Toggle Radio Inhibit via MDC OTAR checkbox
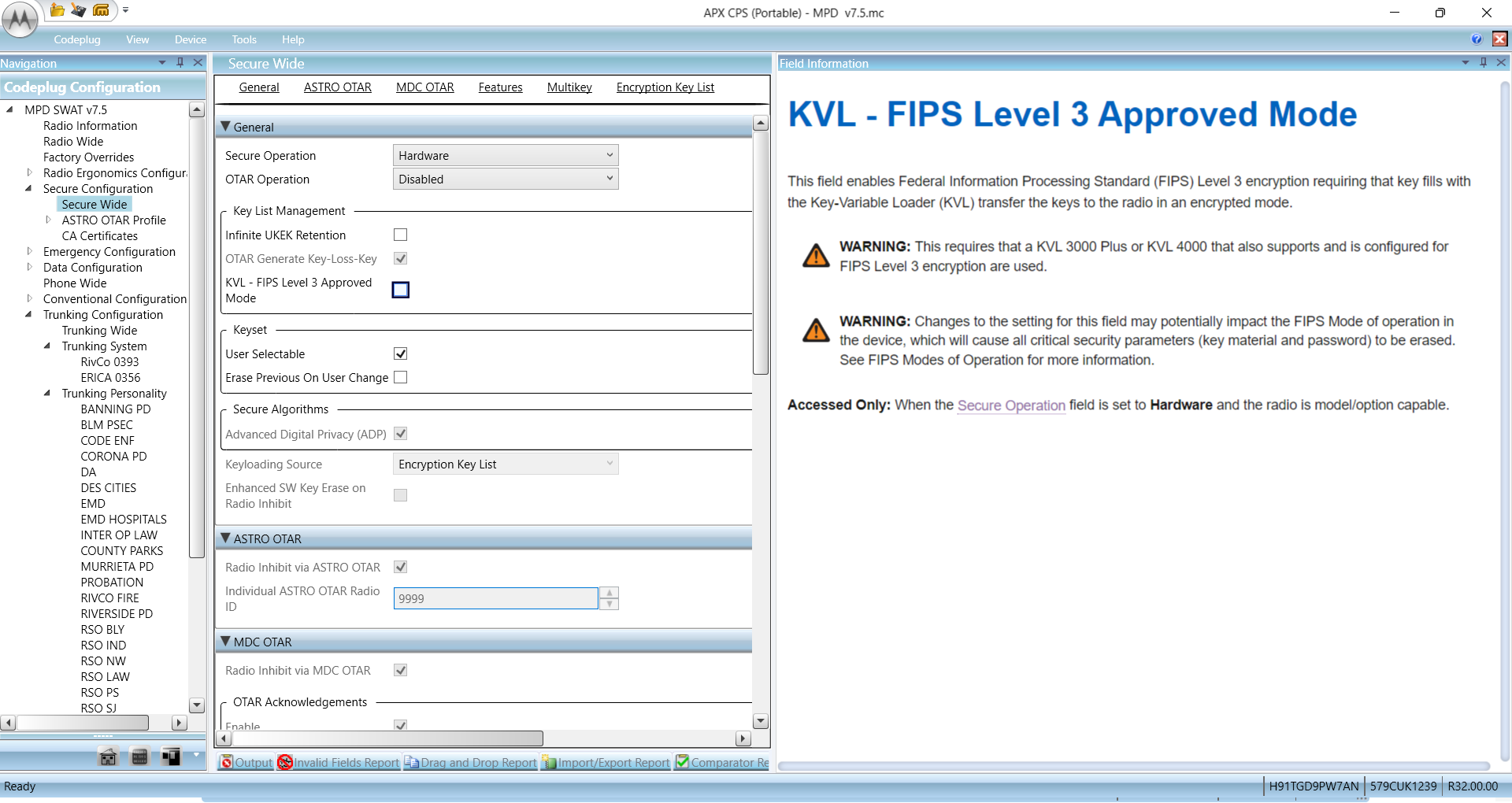 [400, 670]
